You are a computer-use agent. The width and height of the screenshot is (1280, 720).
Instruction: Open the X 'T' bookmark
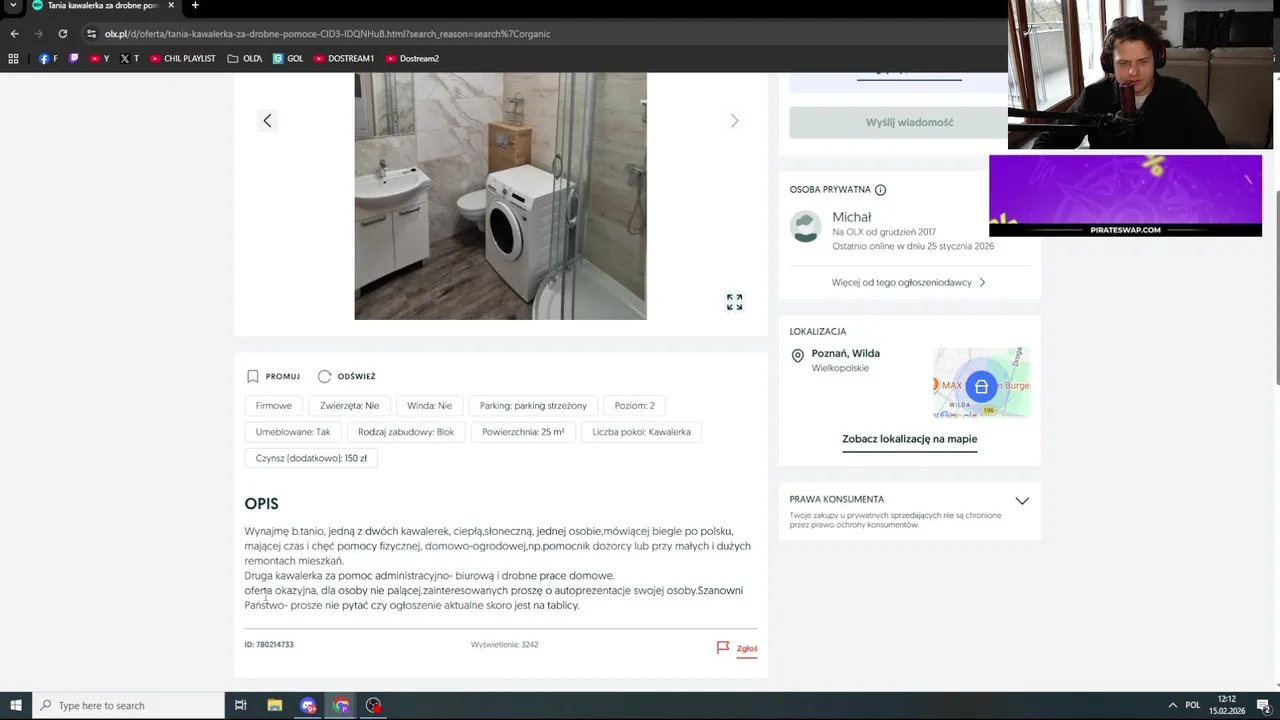coord(129,59)
